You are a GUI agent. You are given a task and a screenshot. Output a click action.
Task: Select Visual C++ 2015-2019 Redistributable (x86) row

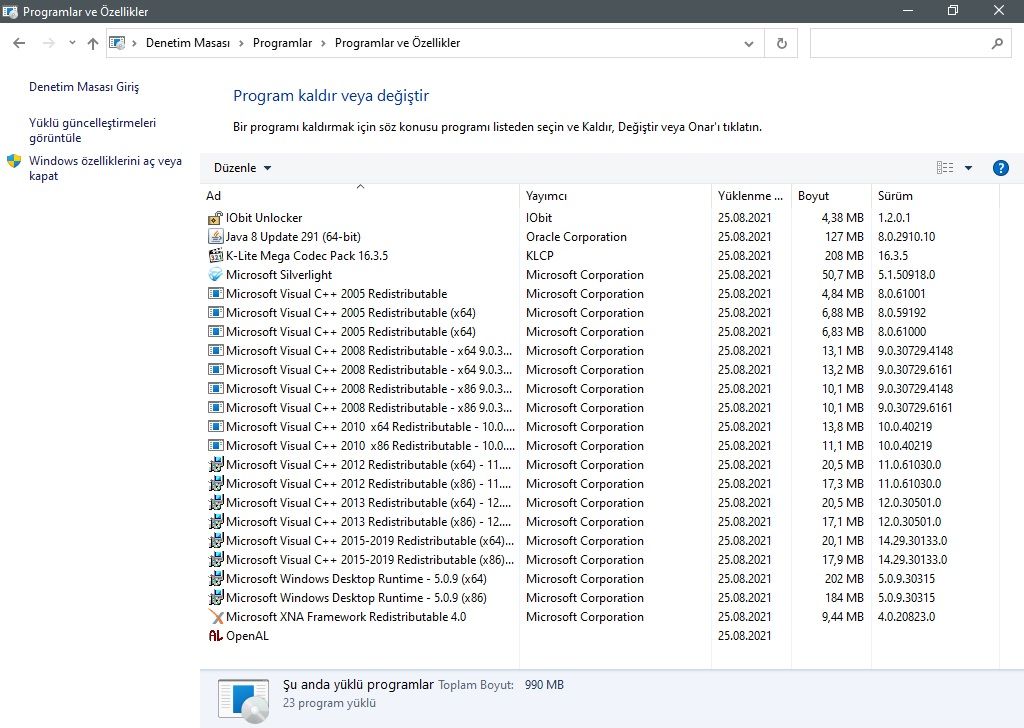click(x=600, y=560)
